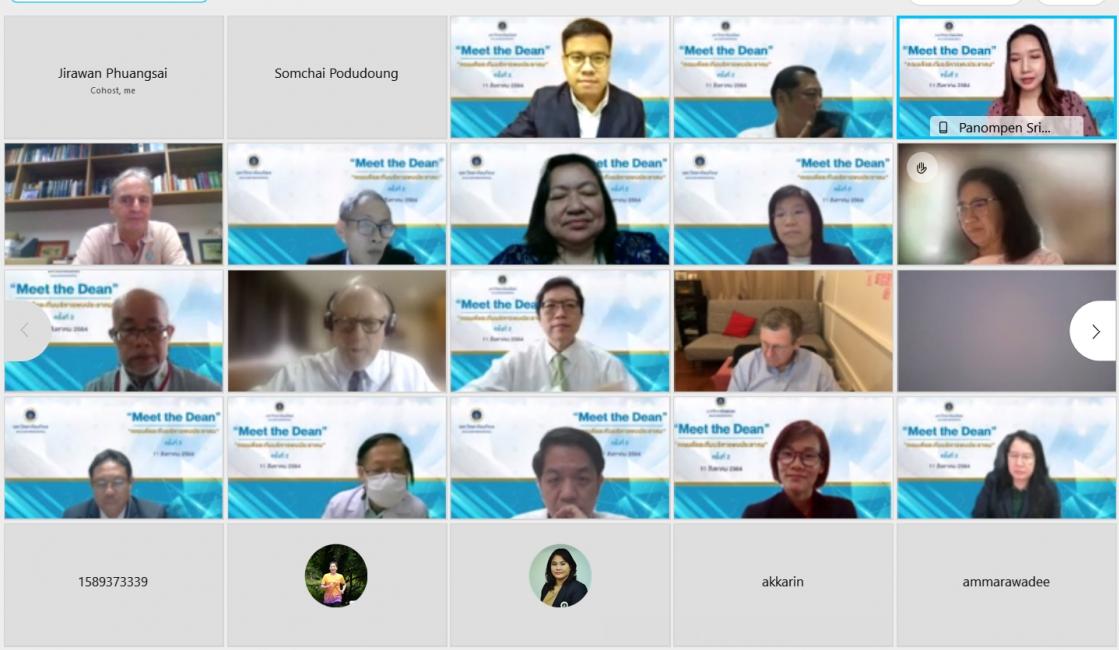Click round avatar of person in orange shirt
The image size is (1119, 650).
[336, 576]
